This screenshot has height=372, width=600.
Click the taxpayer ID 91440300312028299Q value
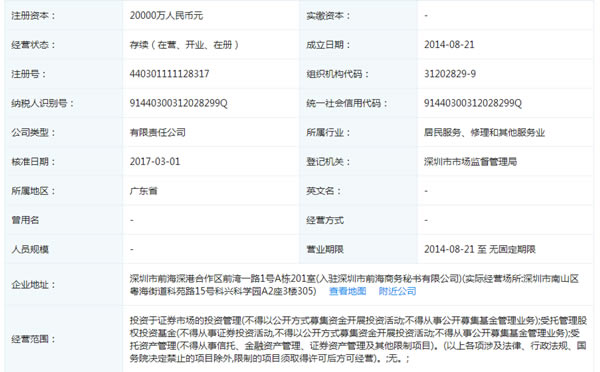point(178,103)
